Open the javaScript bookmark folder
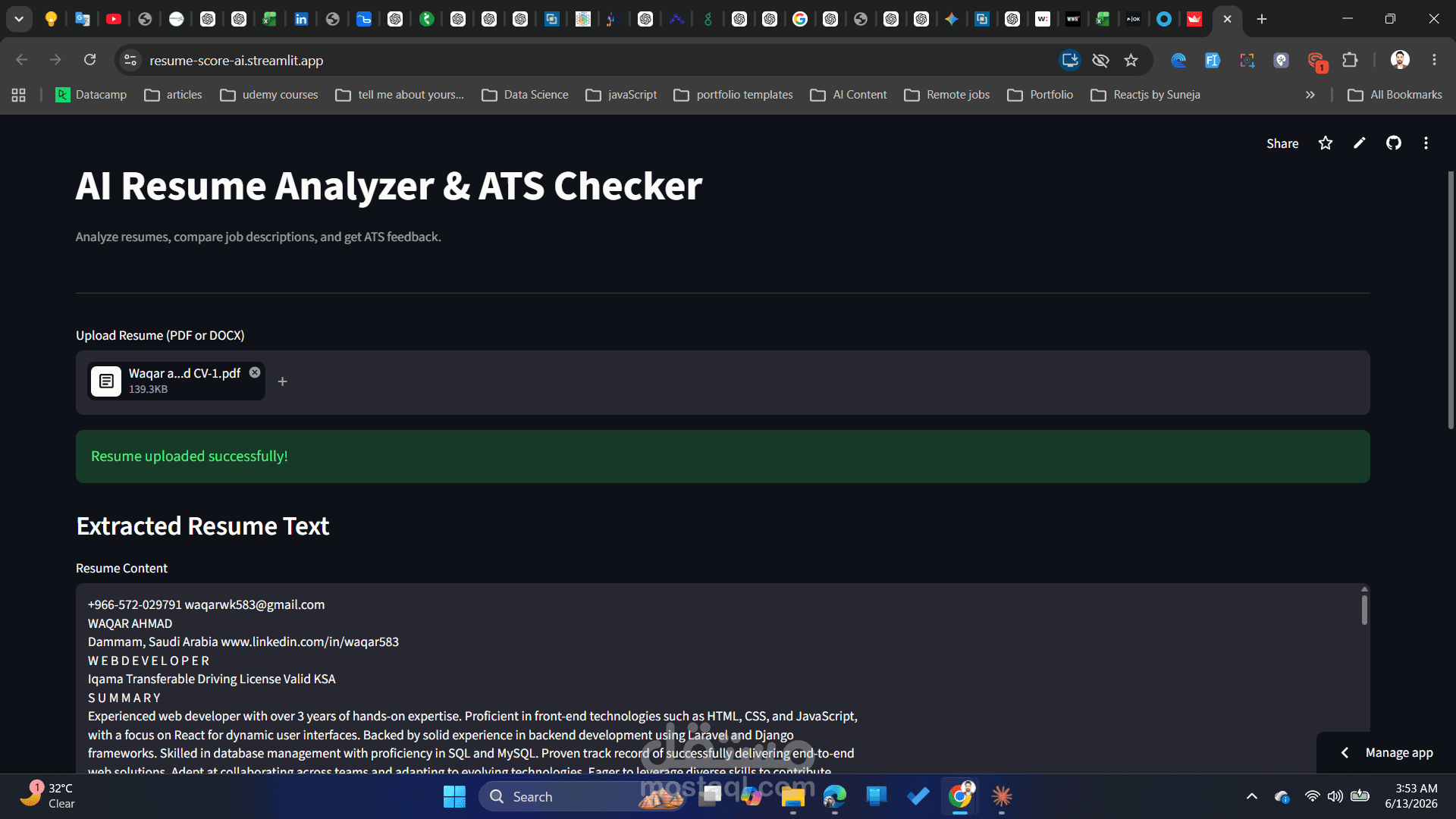The width and height of the screenshot is (1456, 819). tap(621, 95)
